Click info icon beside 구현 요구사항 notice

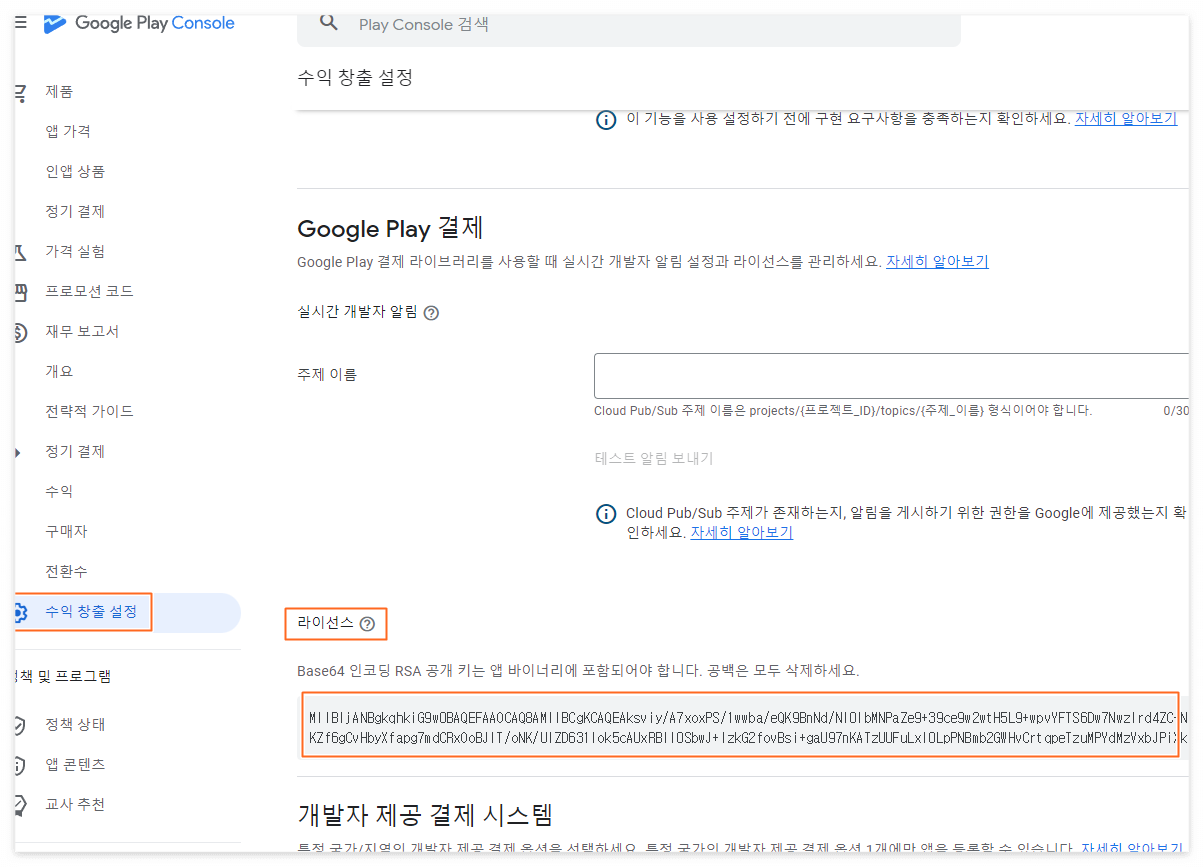pyautogui.click(x=606, y=120)
